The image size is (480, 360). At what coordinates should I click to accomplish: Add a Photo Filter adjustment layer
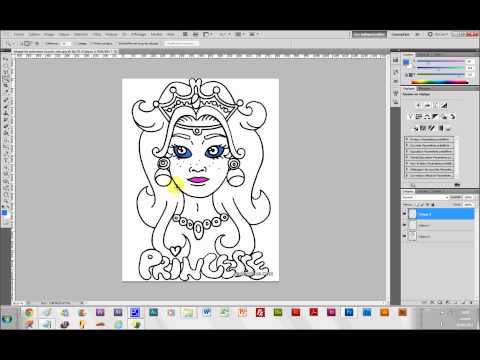pos(444,117)
